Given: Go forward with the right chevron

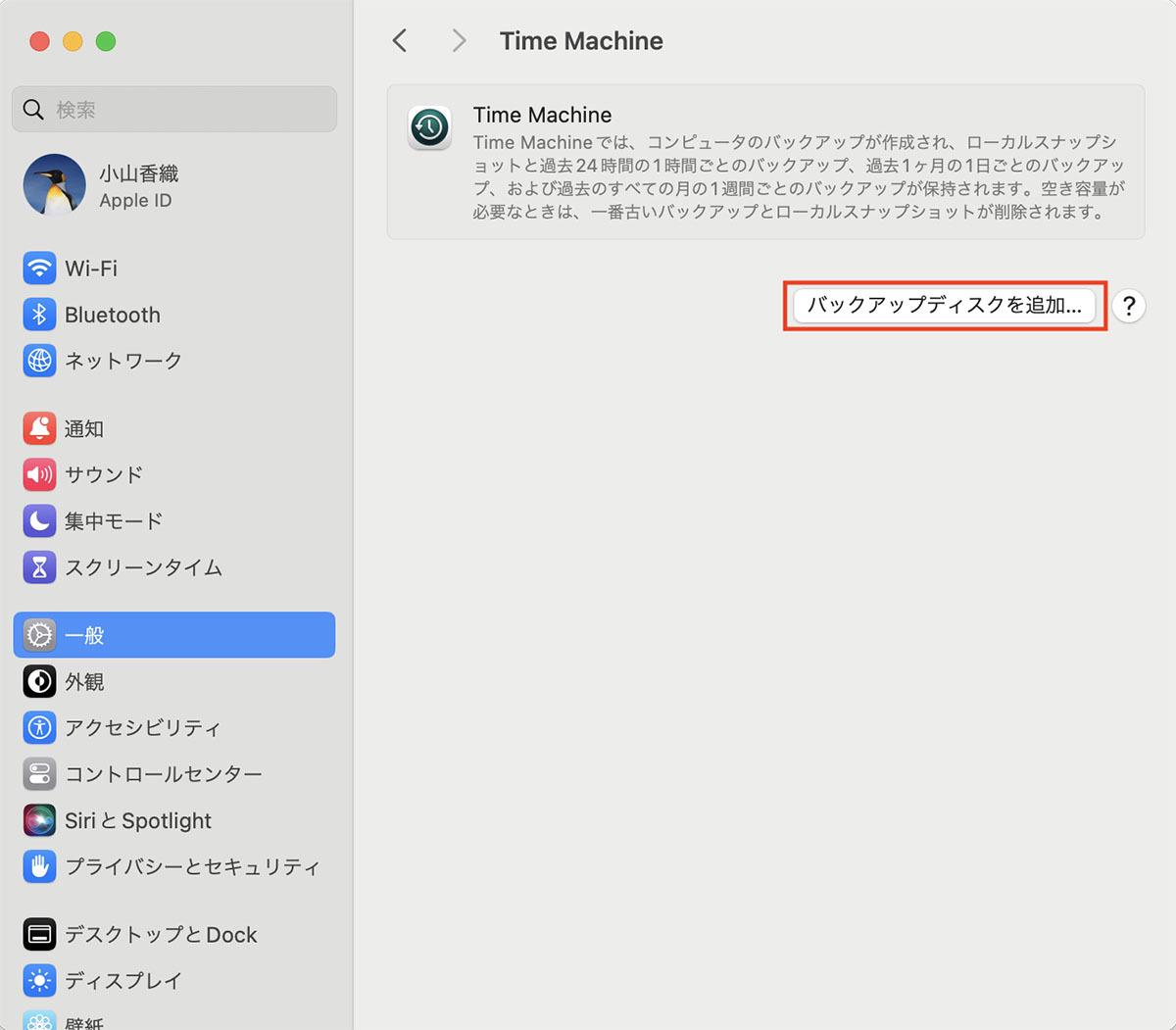Looking at the screenshot, I should point(459,40).
